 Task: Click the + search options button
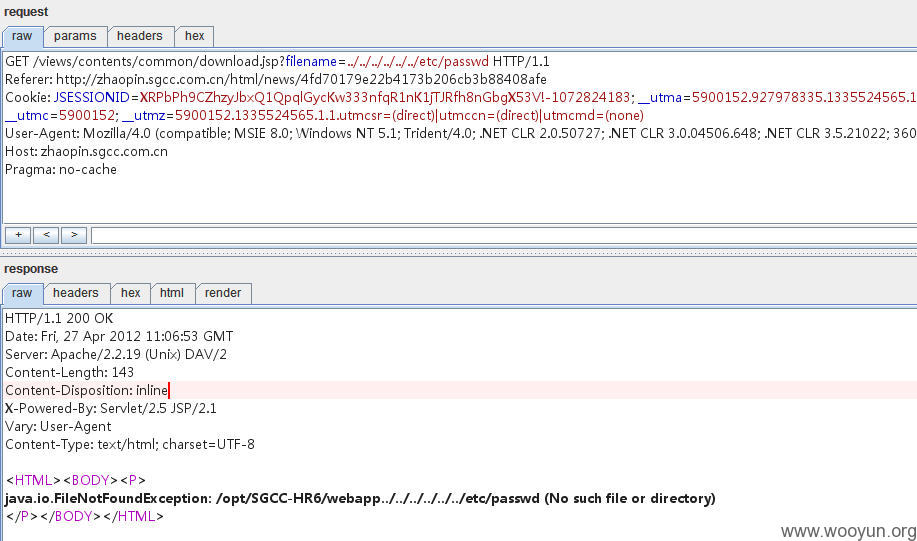coord(18,235)
